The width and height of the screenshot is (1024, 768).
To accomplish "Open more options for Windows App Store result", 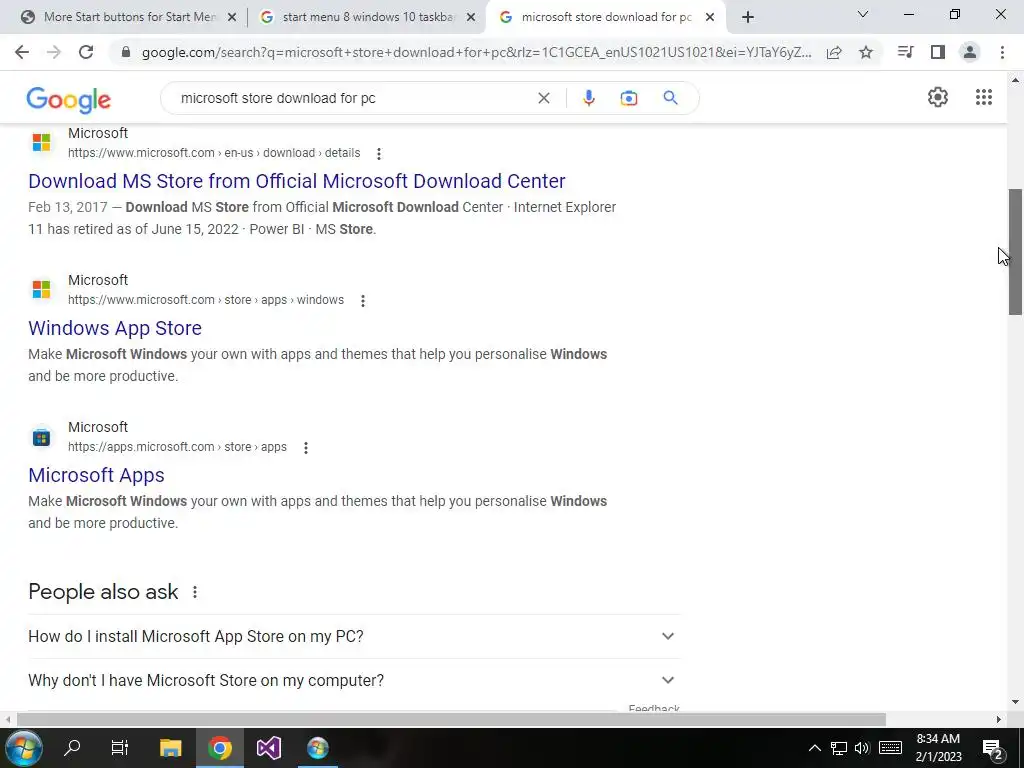I will click(x=362, y=300).
